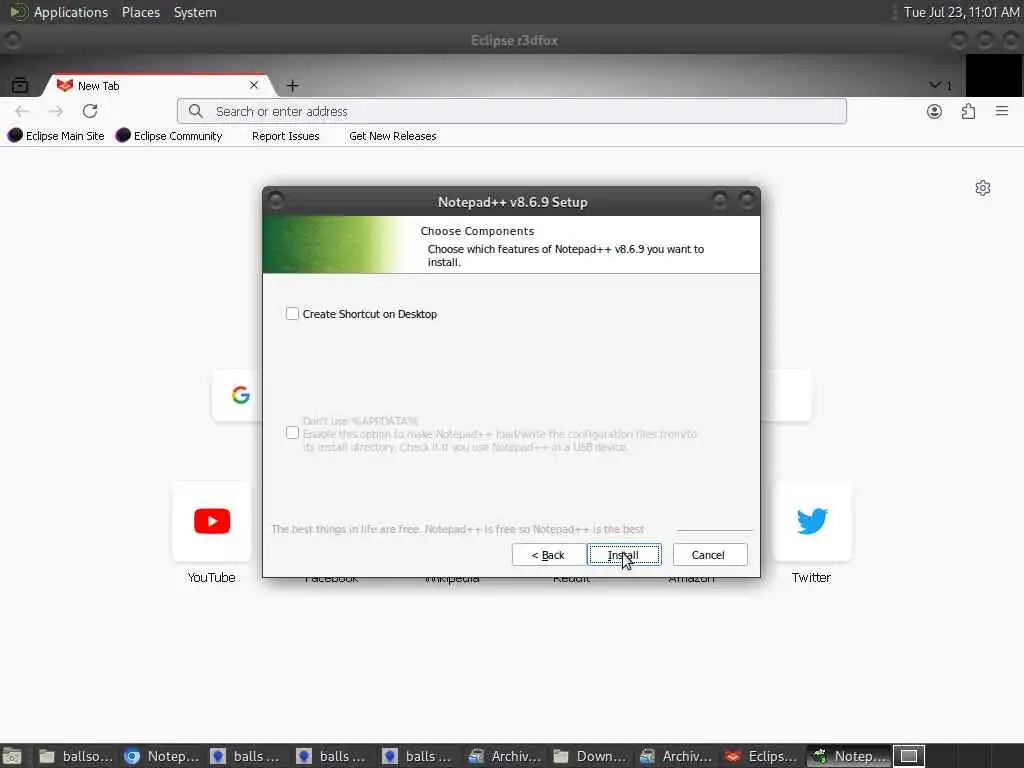Click the Notepad++ v8.6.9 Setup title bar
The width and height of the screenshot is (1024, 768).
[512, 202]
